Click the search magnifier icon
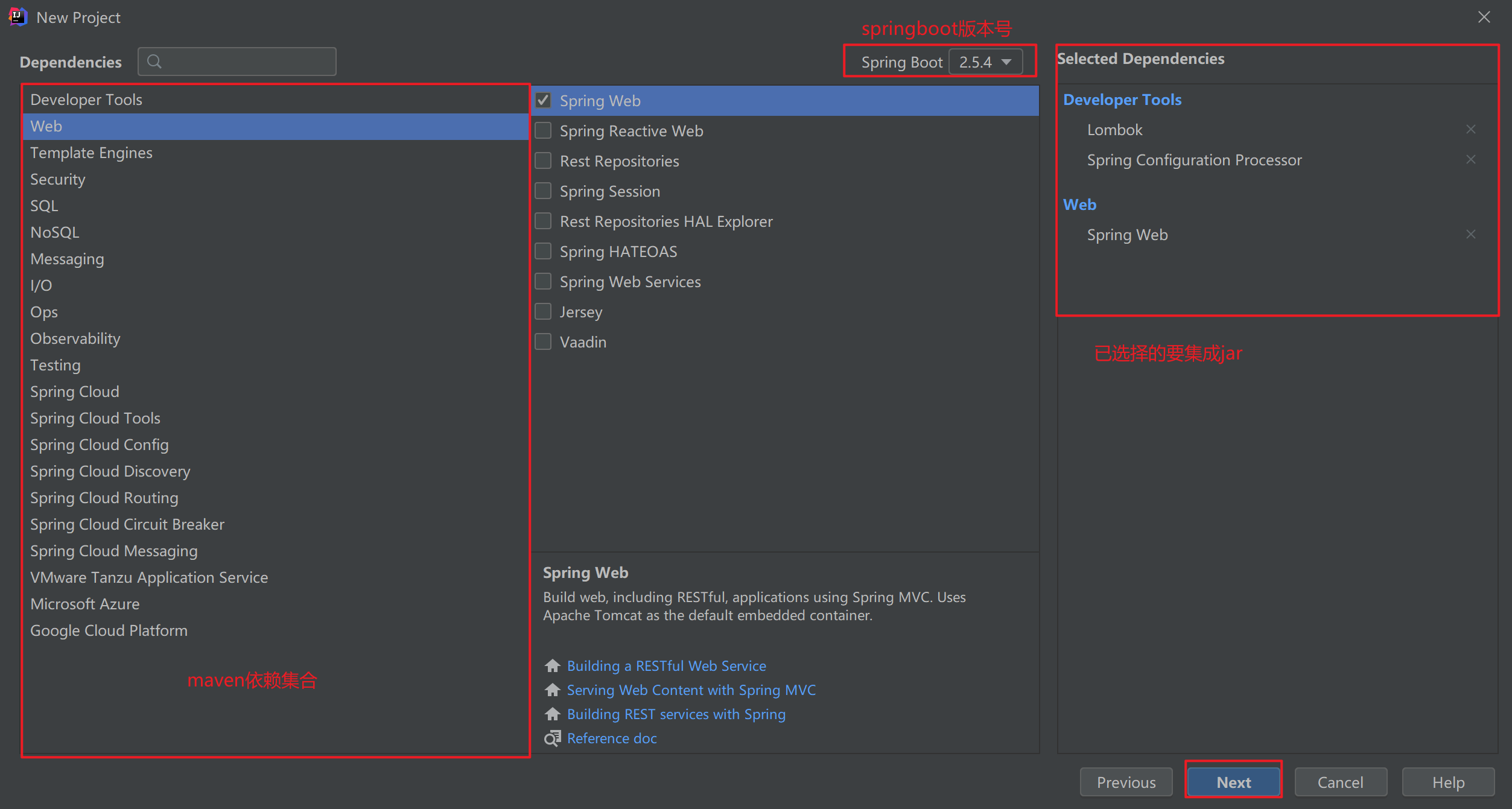The image size is (1512, 809). [154, 62]
